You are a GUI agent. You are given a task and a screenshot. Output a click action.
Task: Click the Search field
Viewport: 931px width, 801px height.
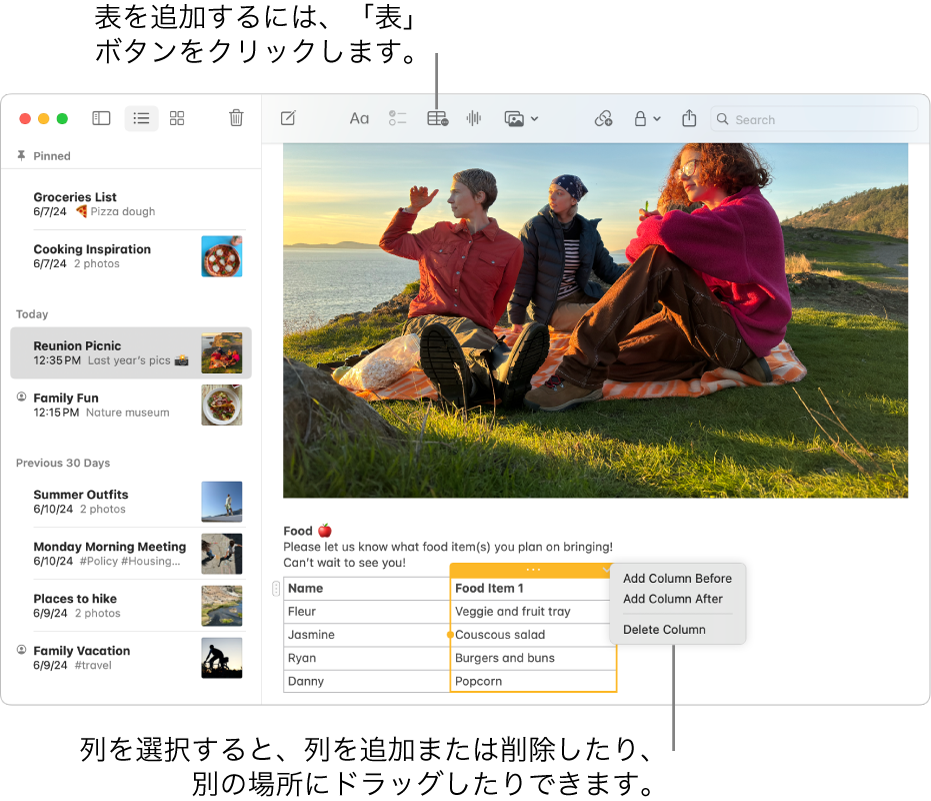point(813,119)
